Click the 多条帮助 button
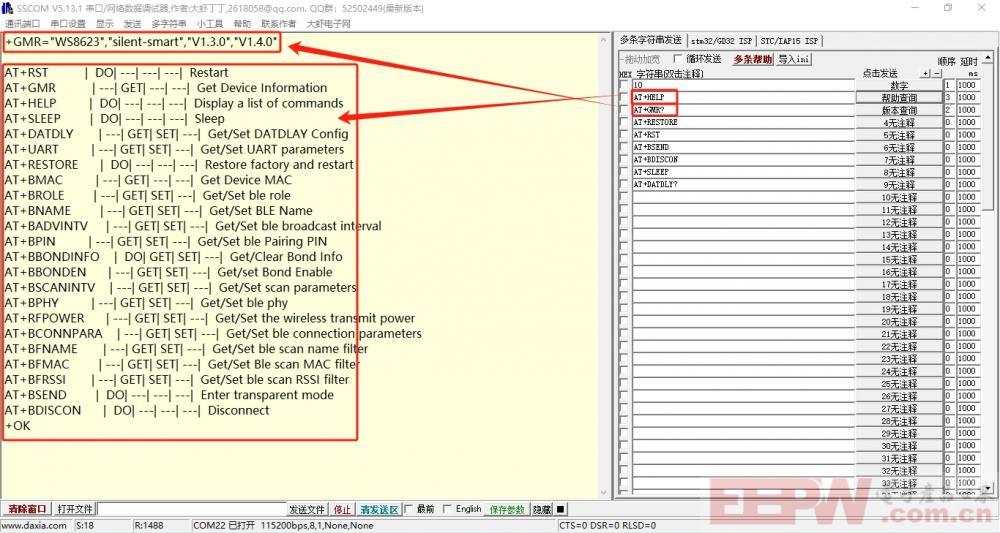The height and width of the screenshot is (533, 1000). click(x=752, y=59)
